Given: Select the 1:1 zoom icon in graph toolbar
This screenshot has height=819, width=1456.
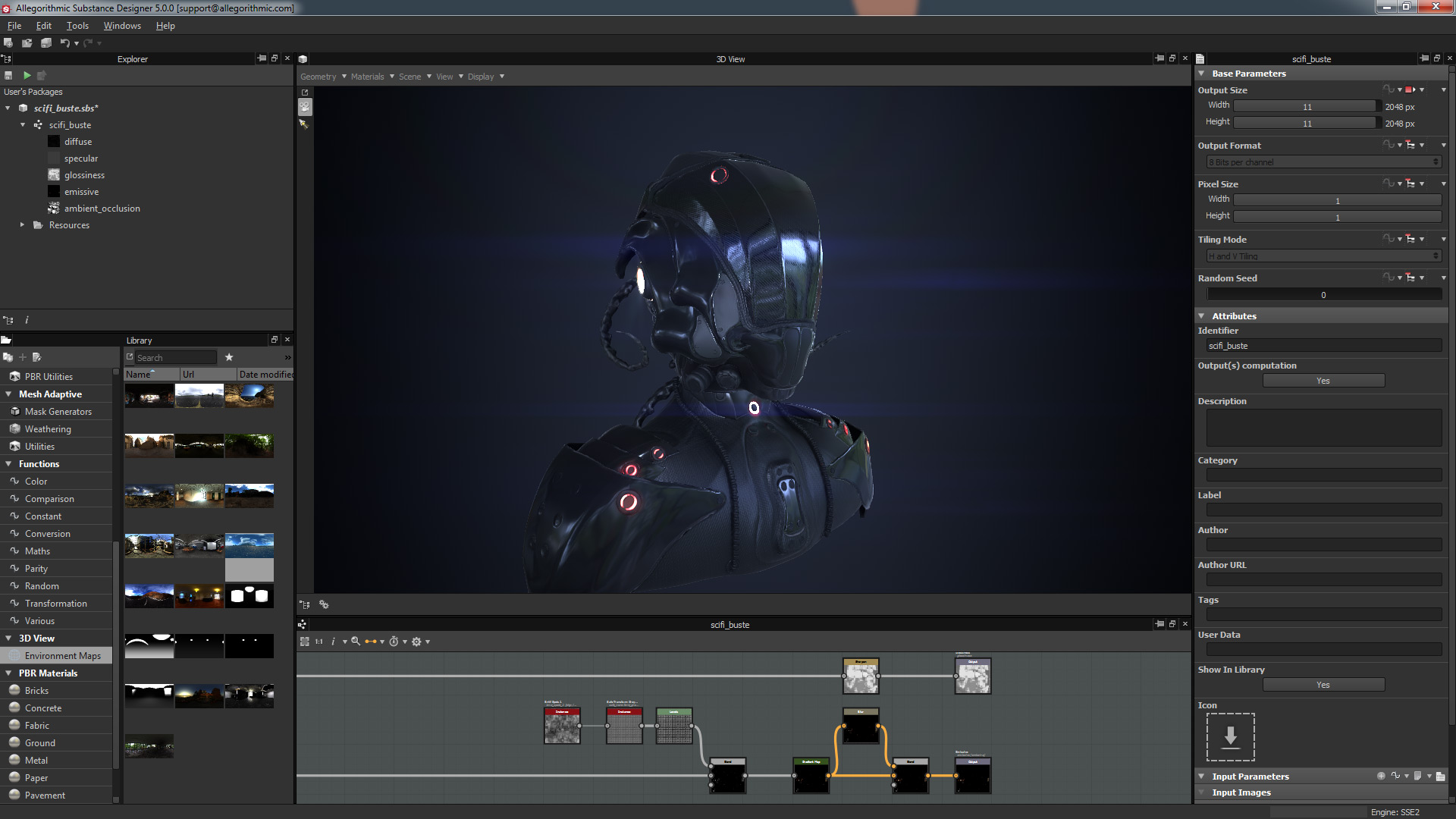Looking at the screenshot, I should point(318,641).
